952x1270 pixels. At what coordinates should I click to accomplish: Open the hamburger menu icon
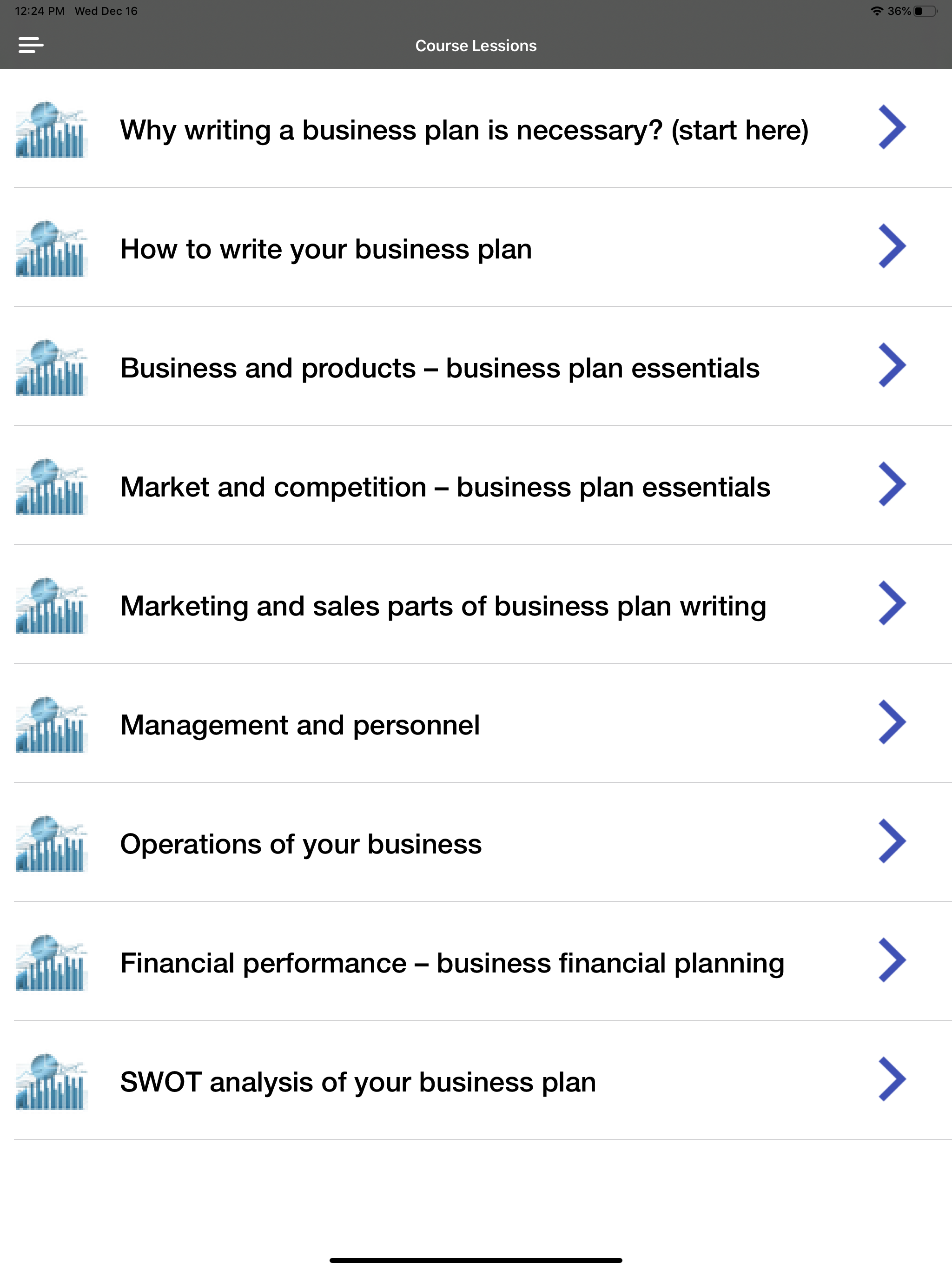click(31, 45)
